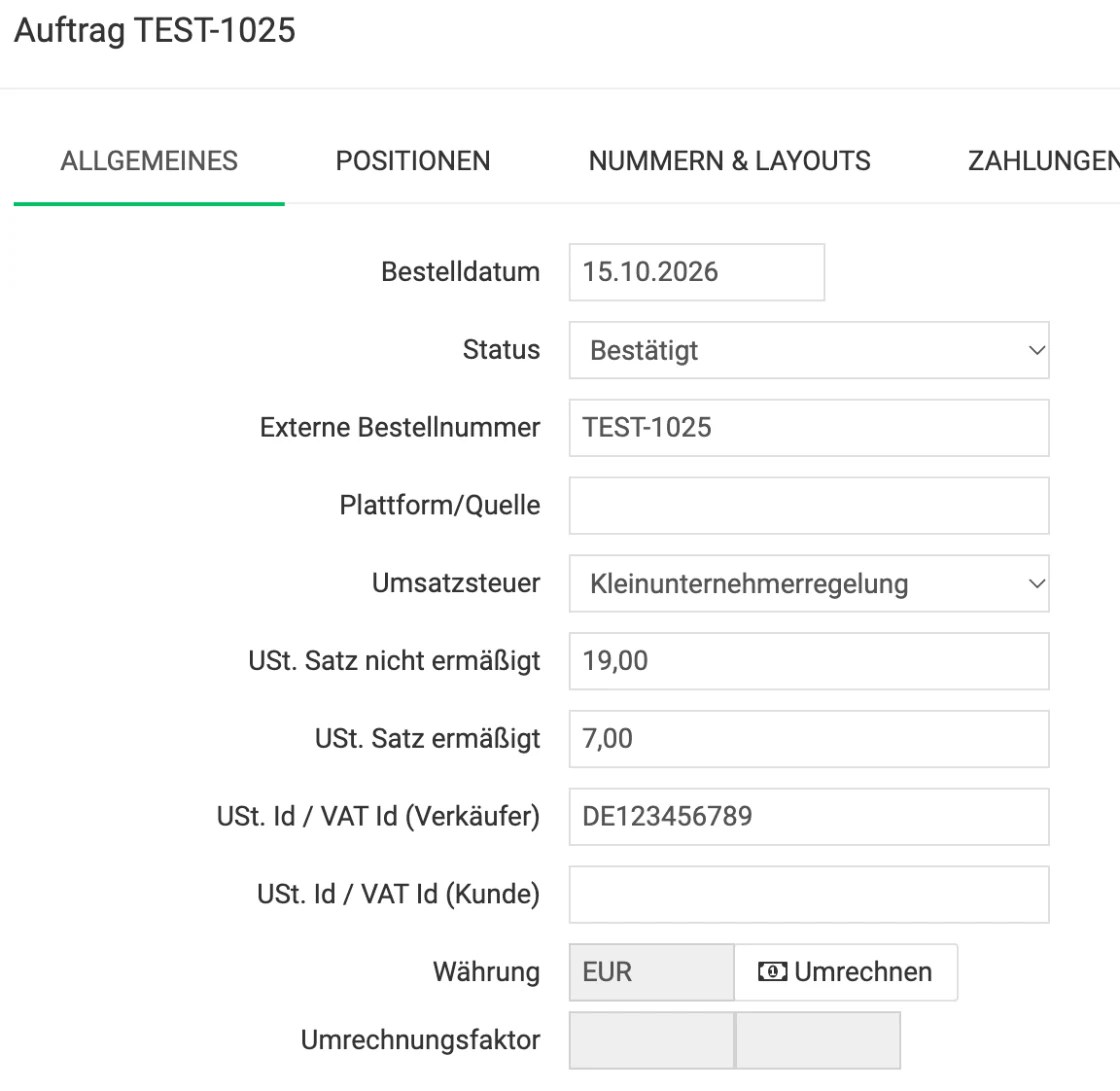Click the Bestelldatum label
Screen dimensions: 1120x1091
pyautogui.click(x=461, y=272)
